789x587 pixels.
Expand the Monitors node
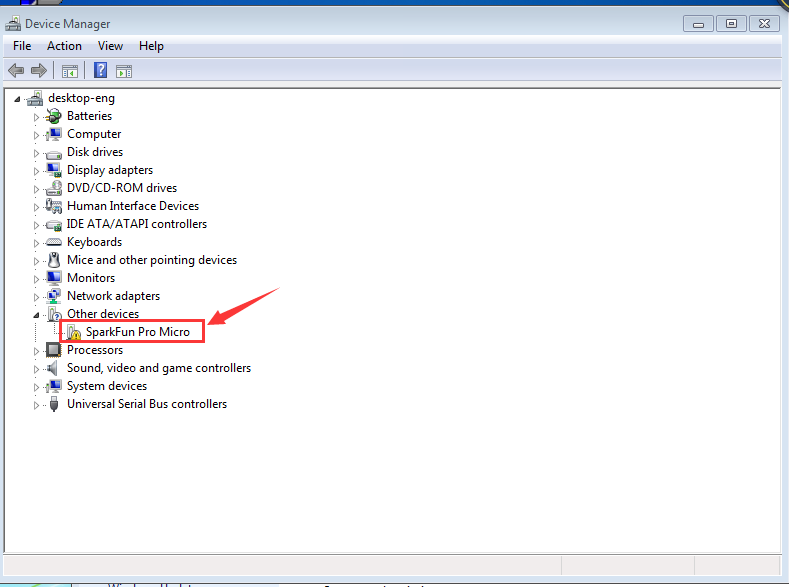(x=36, y=279)
